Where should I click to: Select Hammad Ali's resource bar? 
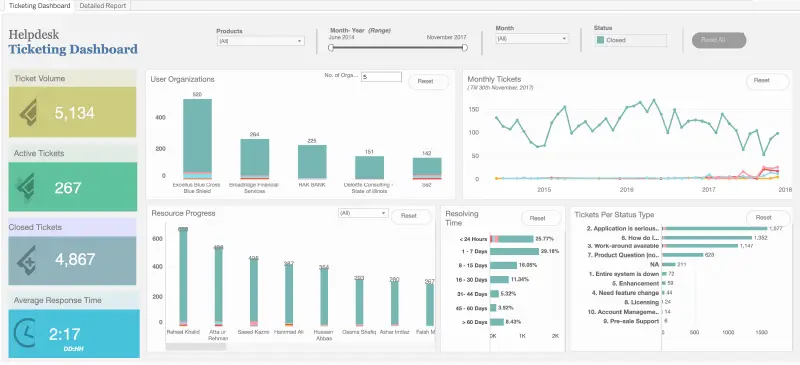[289, 295]
